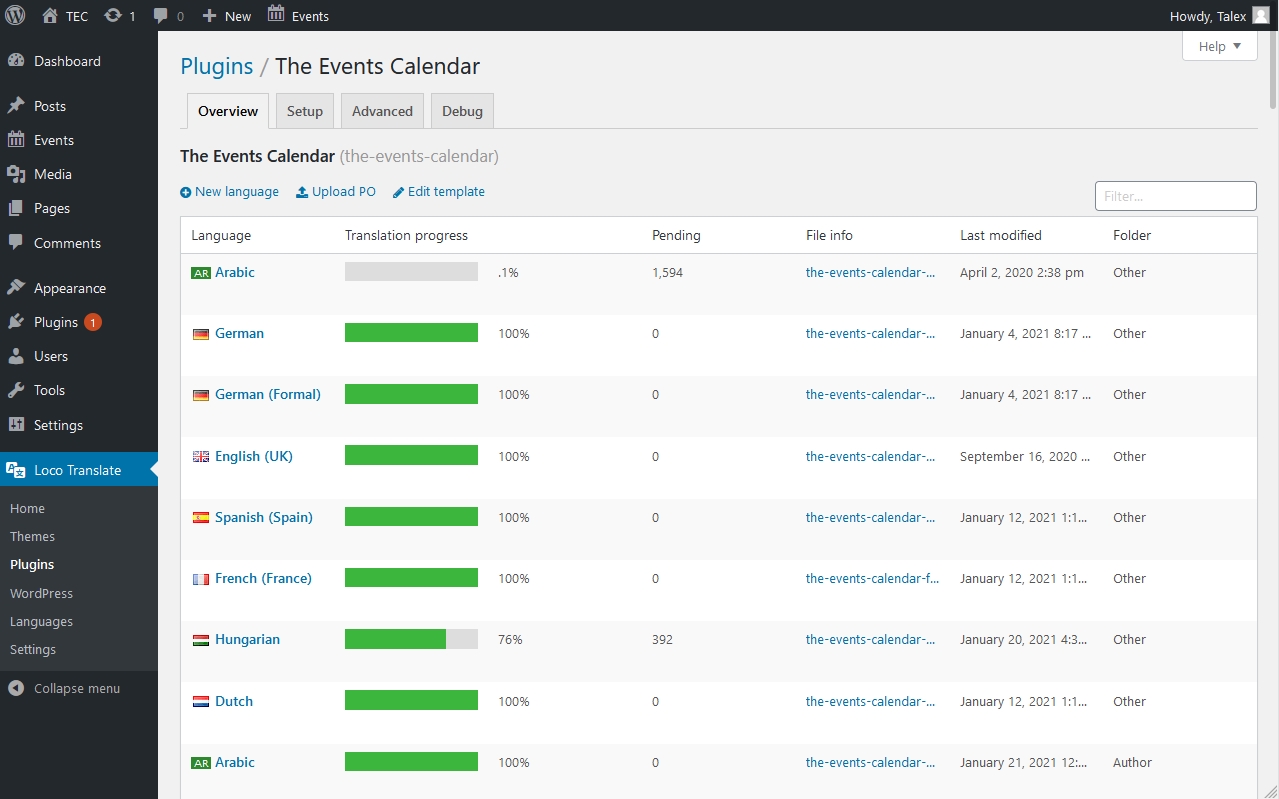Expand the Help dropdown
Image resolution: width=1279 pixels, height=799 pixels.
(1219, 46)
